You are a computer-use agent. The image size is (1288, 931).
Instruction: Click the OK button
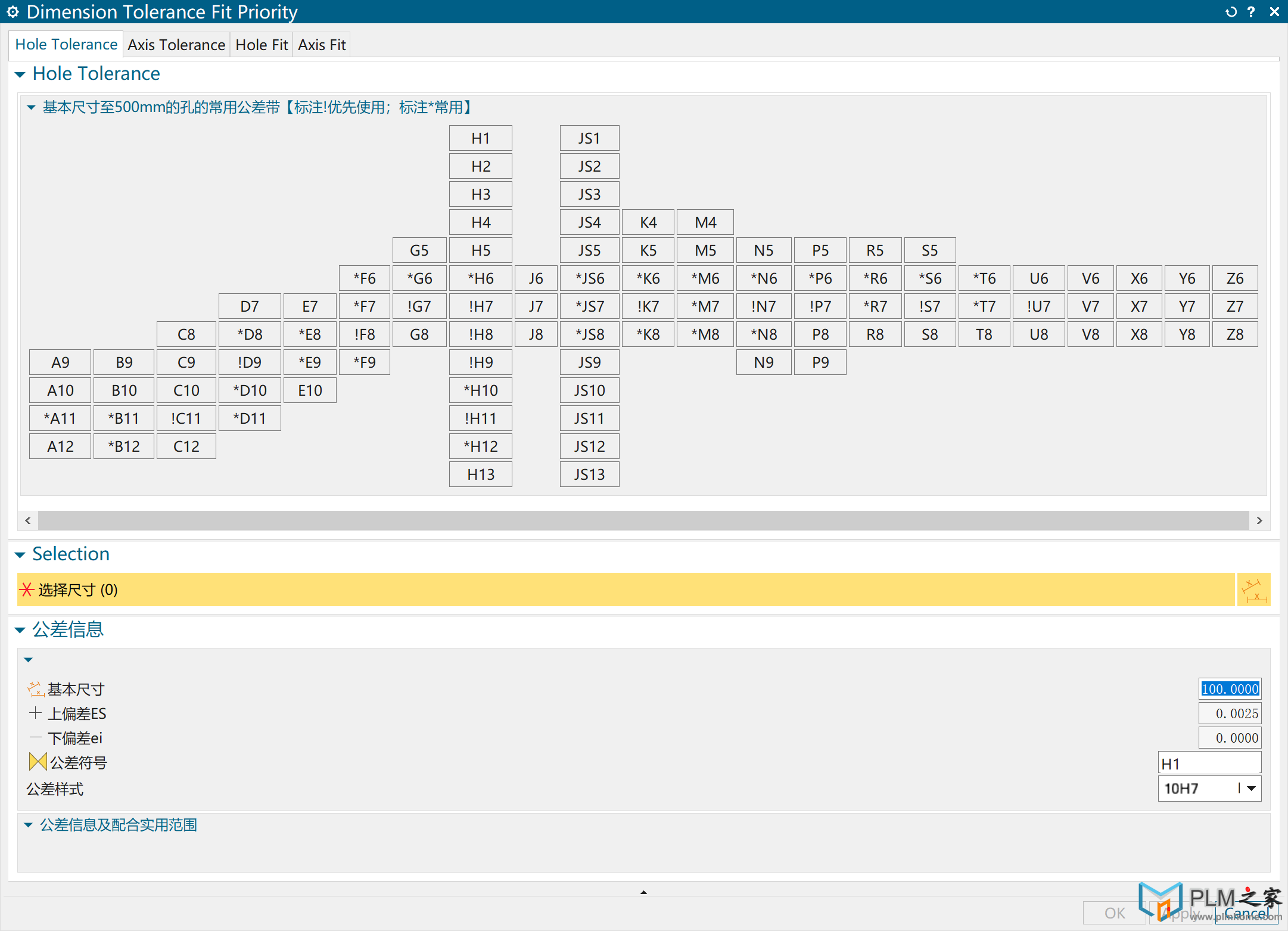(1115, 913)
